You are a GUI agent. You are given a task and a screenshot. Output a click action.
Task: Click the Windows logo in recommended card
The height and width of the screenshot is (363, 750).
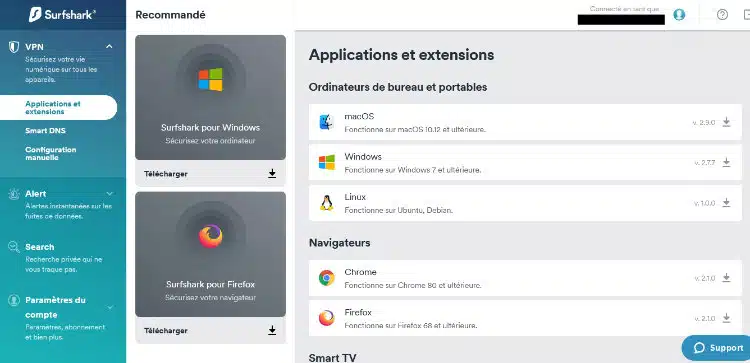click(210, 79)
